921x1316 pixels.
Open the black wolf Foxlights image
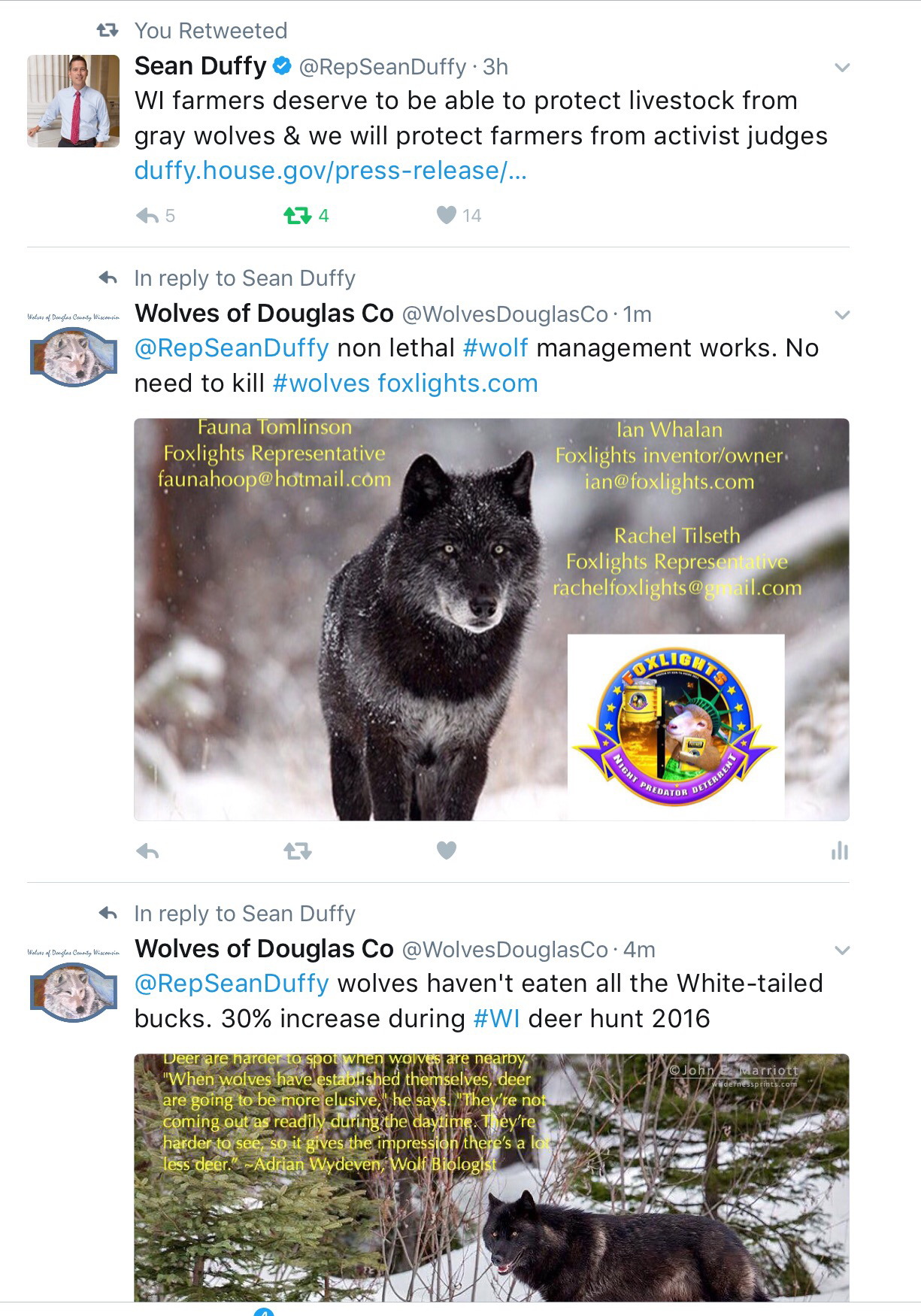point(492,620)
